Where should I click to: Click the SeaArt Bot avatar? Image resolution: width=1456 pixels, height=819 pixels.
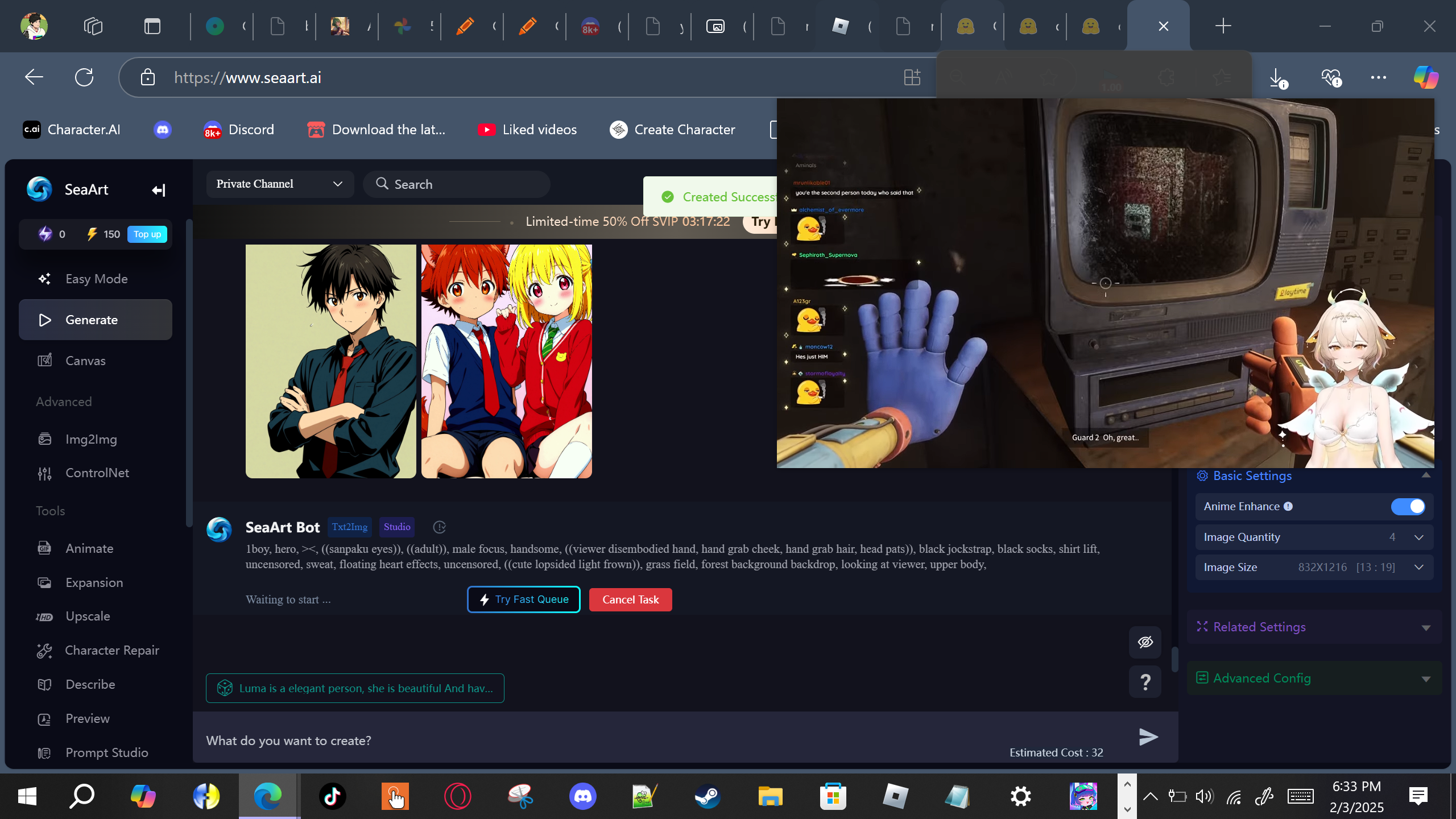(x=219, y=530)
